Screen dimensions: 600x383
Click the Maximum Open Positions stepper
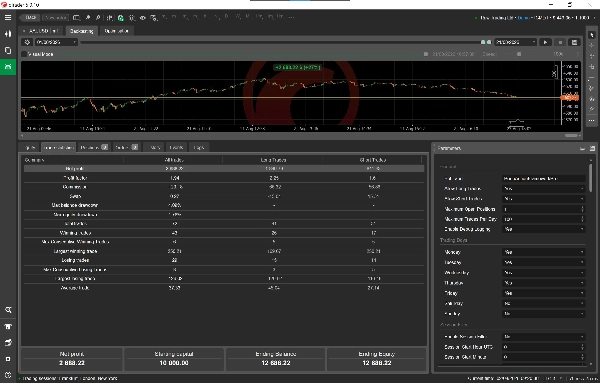[x=582, y=209]
